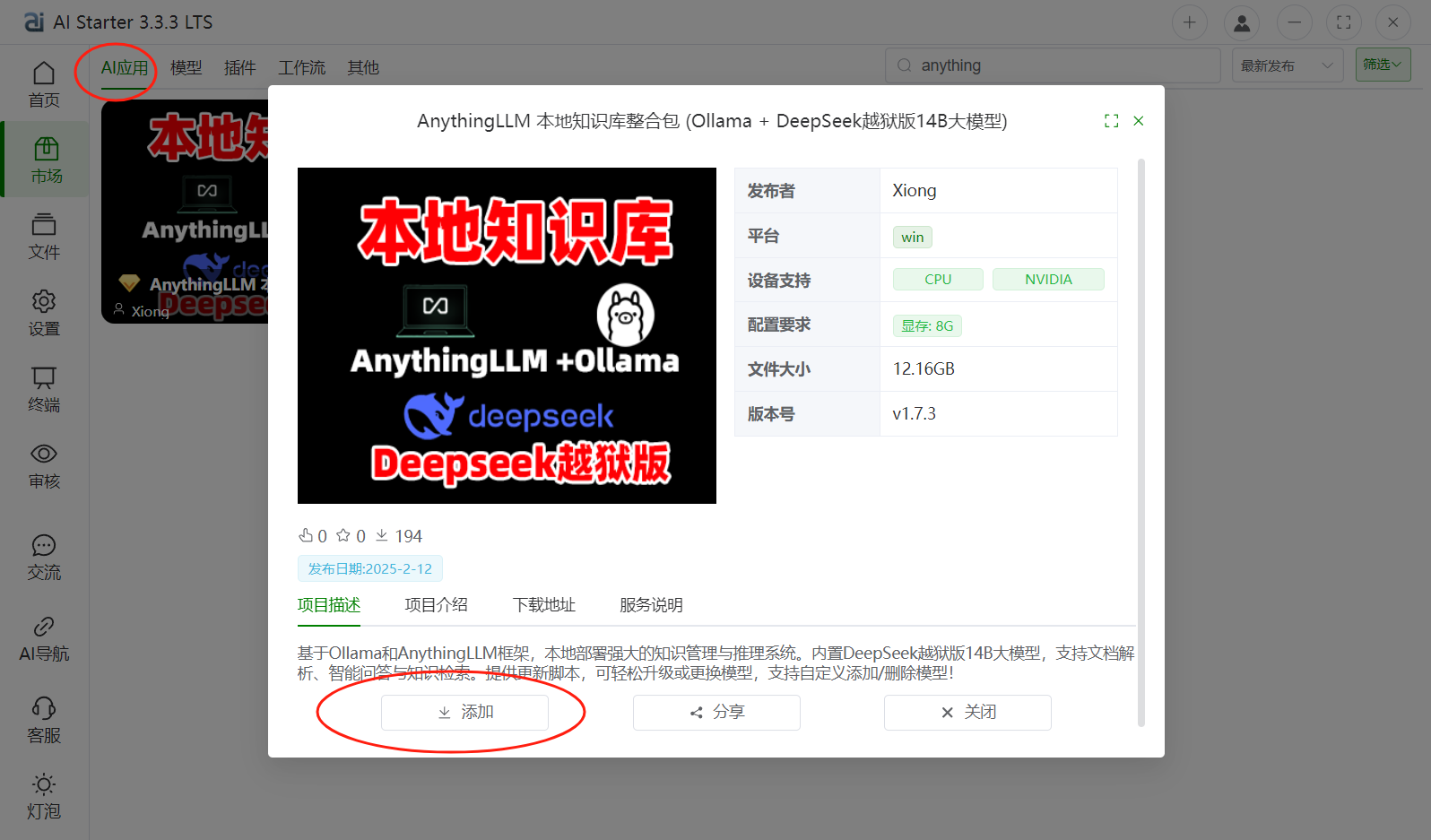Click the thumbs-up like icon

(x=306, y=535)
